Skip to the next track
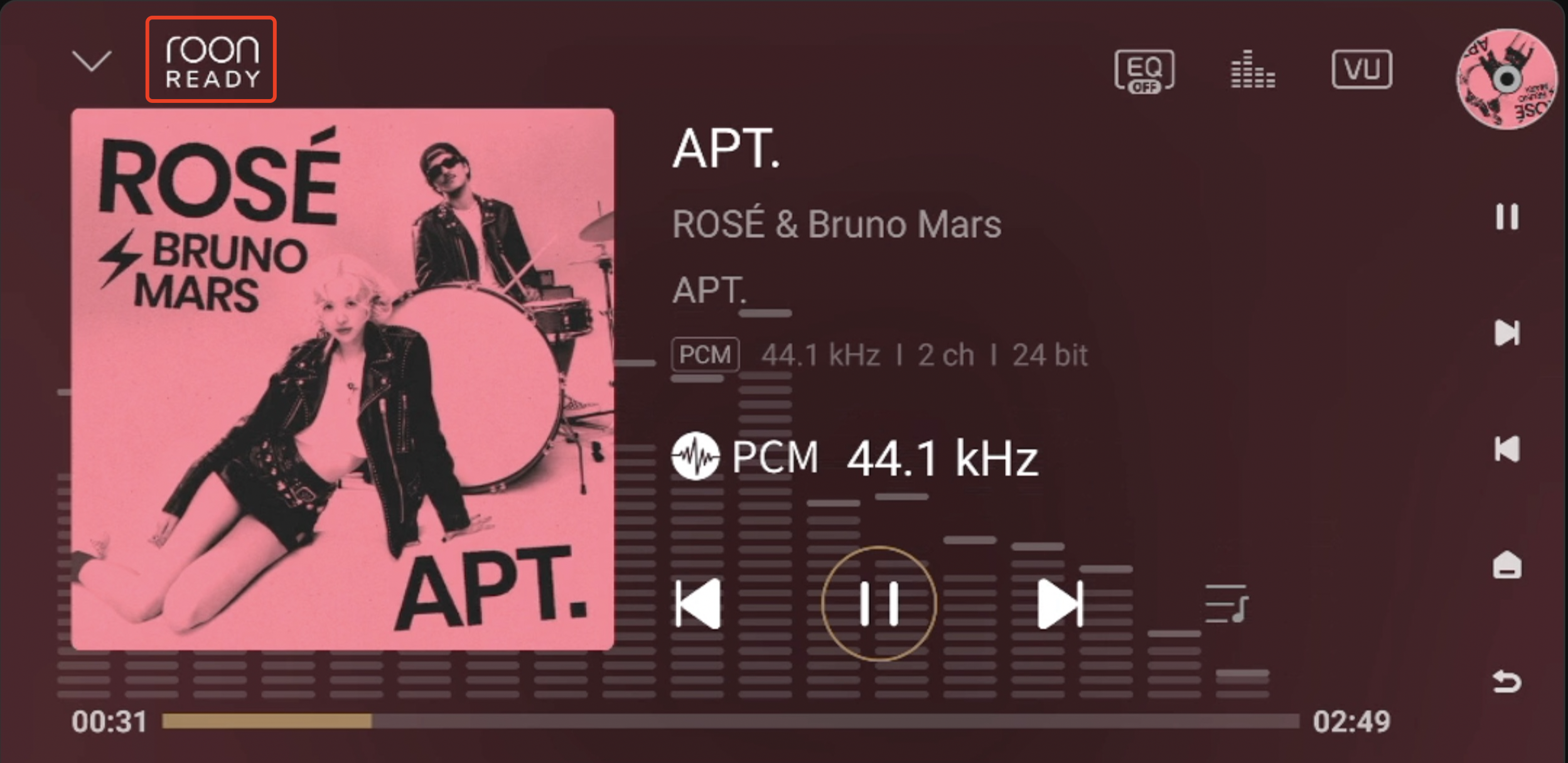This screenshot has width=1568, height=763. pyautogui.click(x=1060, y=604)
